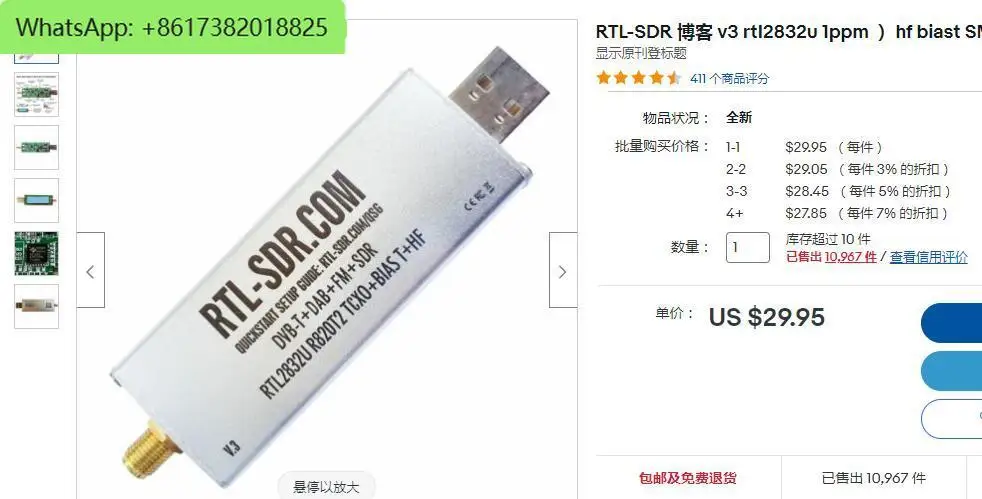
Task: Focus the 数量 quantity input box
Action: click(x=748, y=247)
